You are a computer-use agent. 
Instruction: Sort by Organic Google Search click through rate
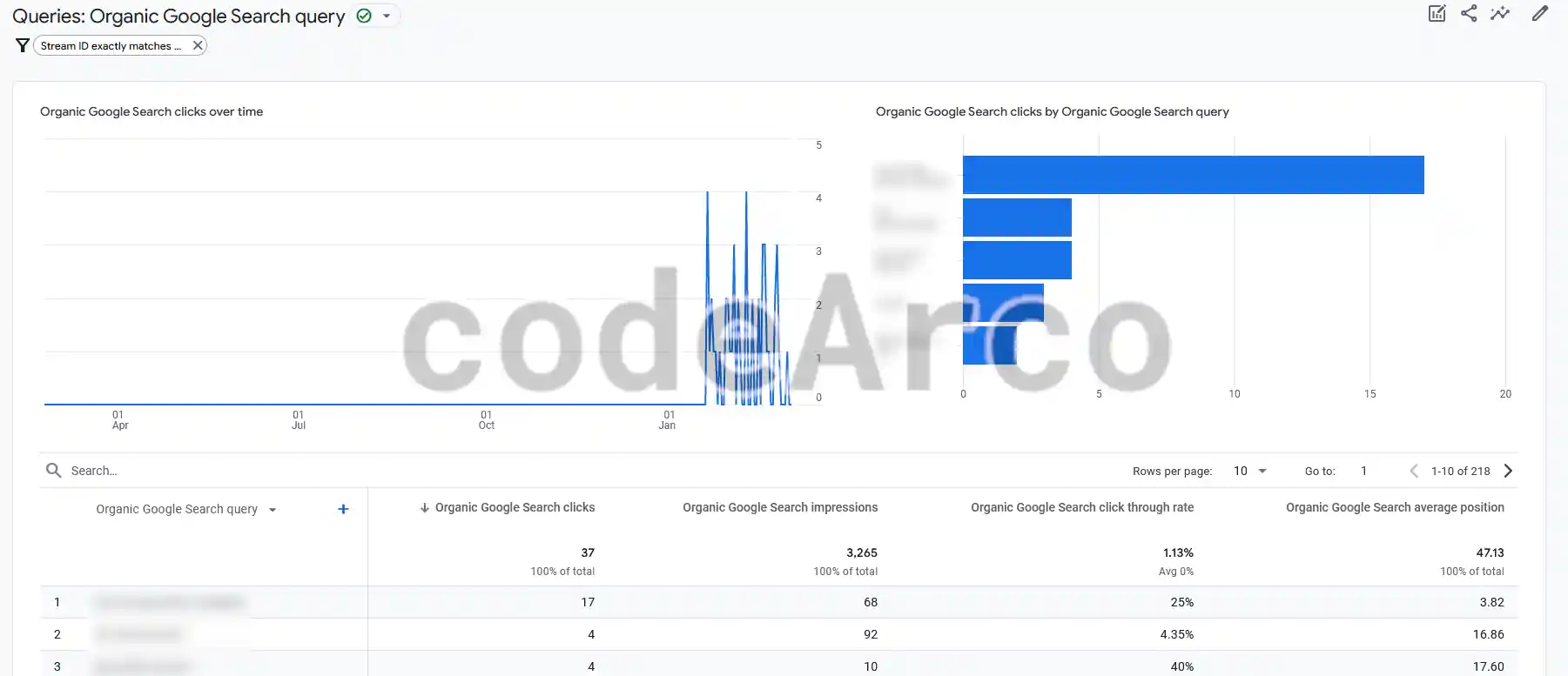click(1082, 507)
